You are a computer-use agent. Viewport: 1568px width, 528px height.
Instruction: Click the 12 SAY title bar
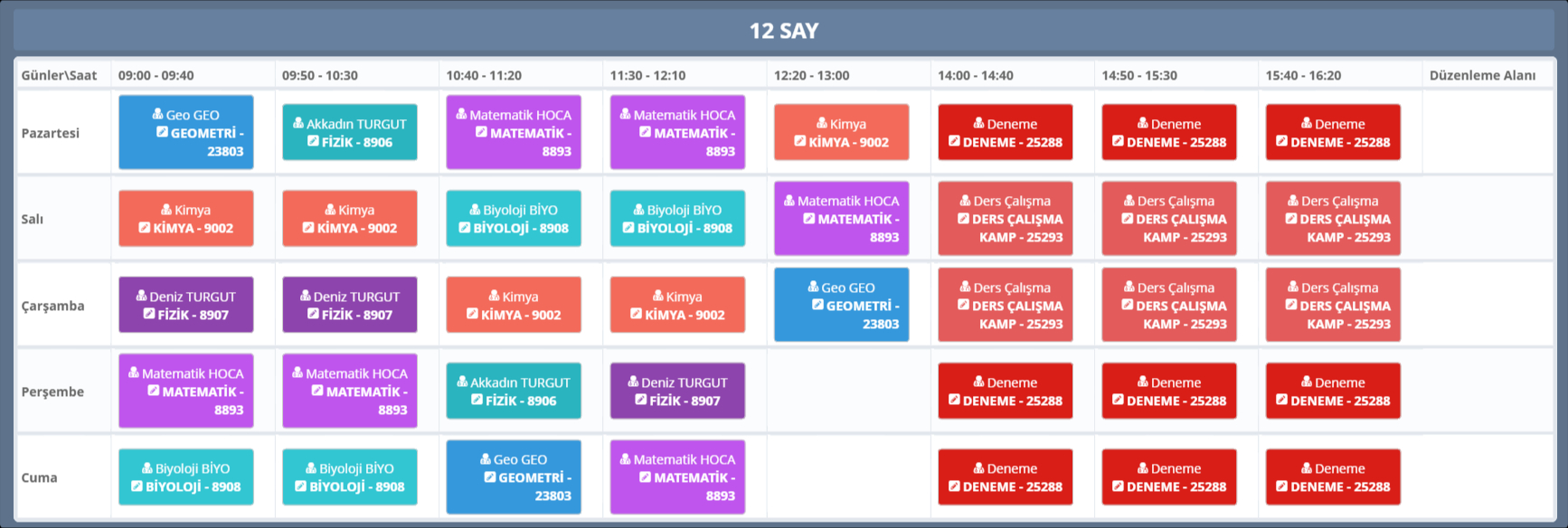tap(783, 31)
